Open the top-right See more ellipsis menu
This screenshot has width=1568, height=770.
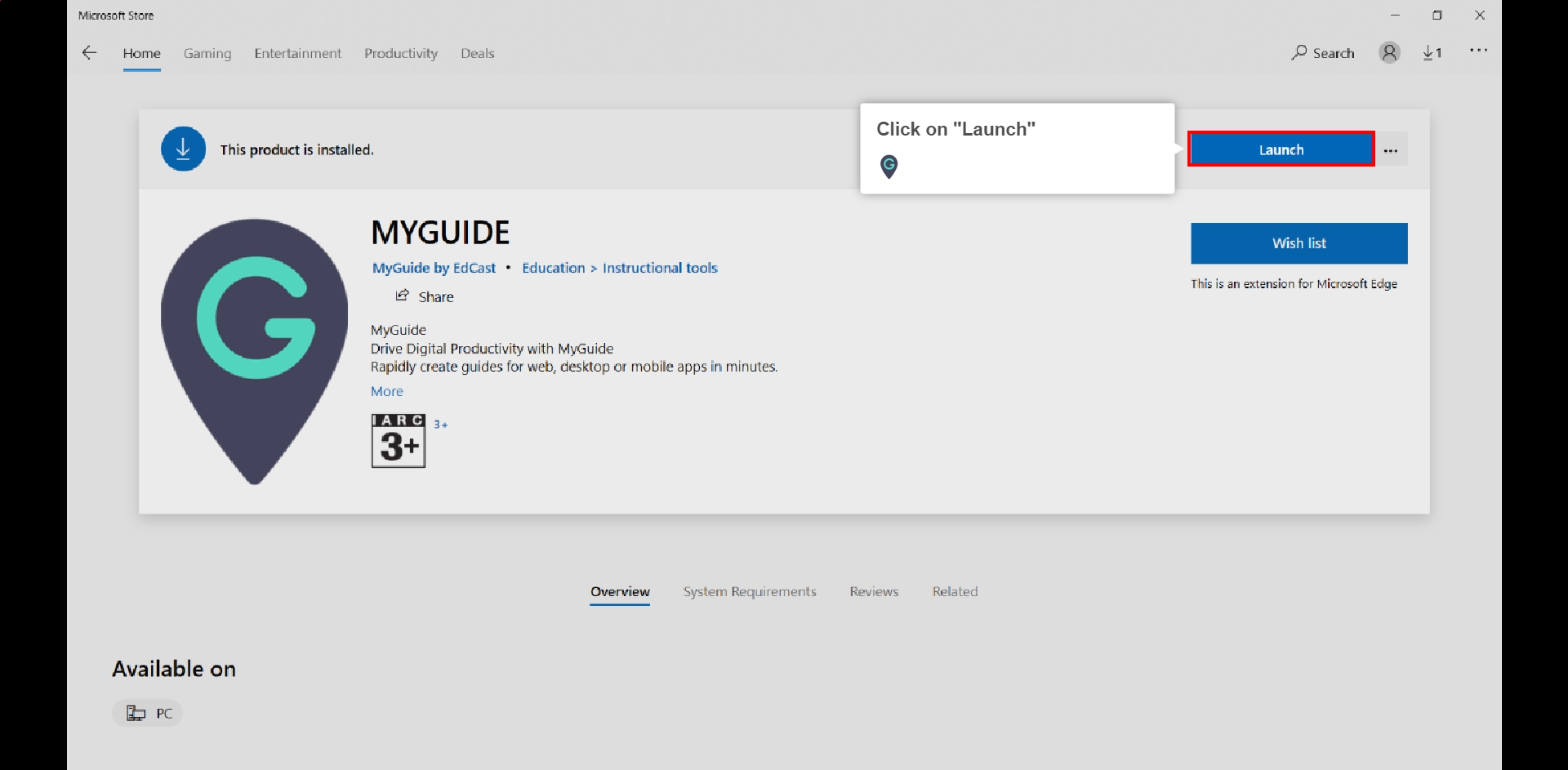[1478, 51]
